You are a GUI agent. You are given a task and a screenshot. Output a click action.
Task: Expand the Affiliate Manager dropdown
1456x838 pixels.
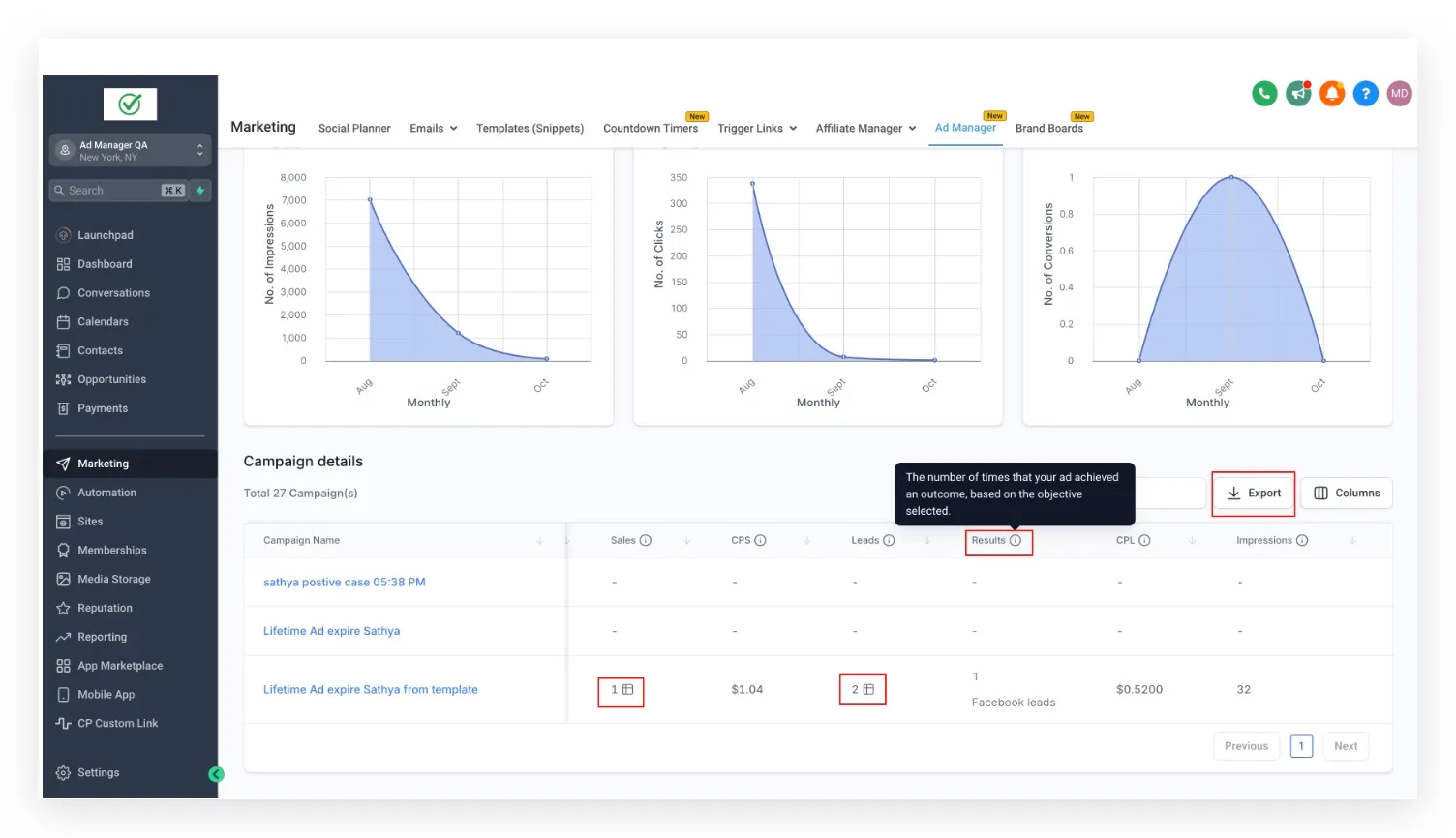click(865, 129)
